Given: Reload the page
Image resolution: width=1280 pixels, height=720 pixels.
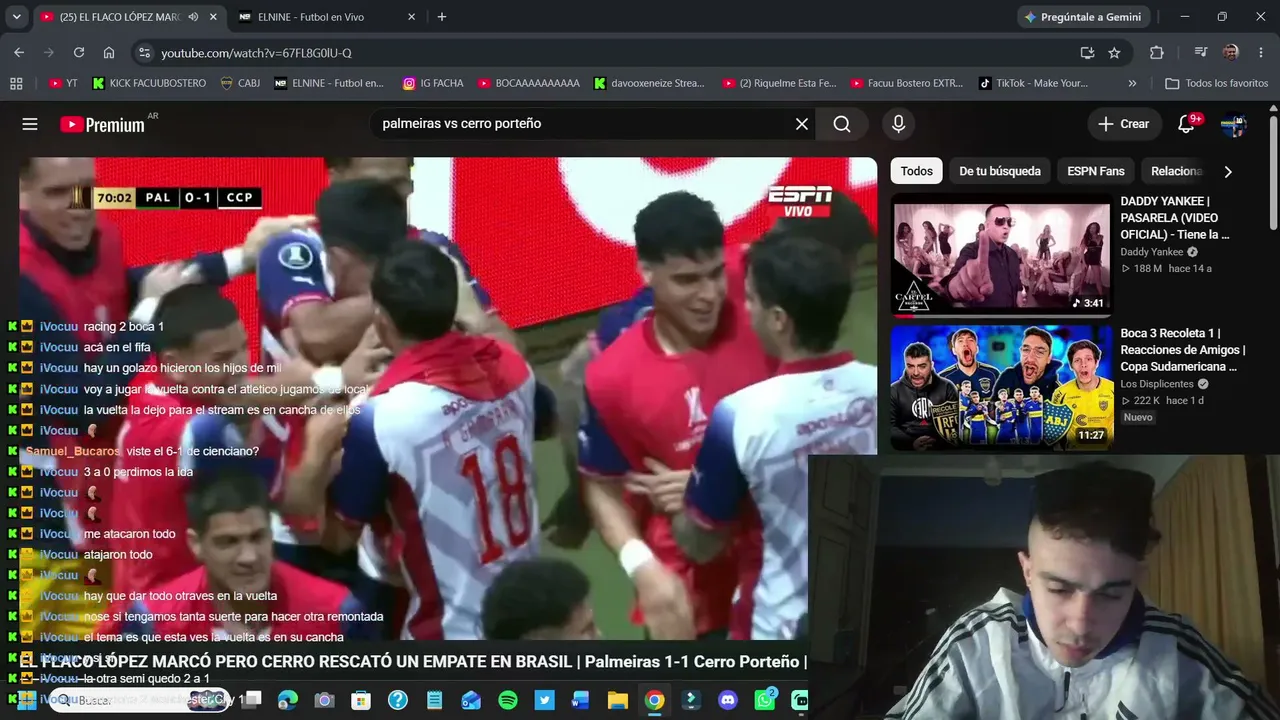Looking at the screenshot, I should 79,52.
